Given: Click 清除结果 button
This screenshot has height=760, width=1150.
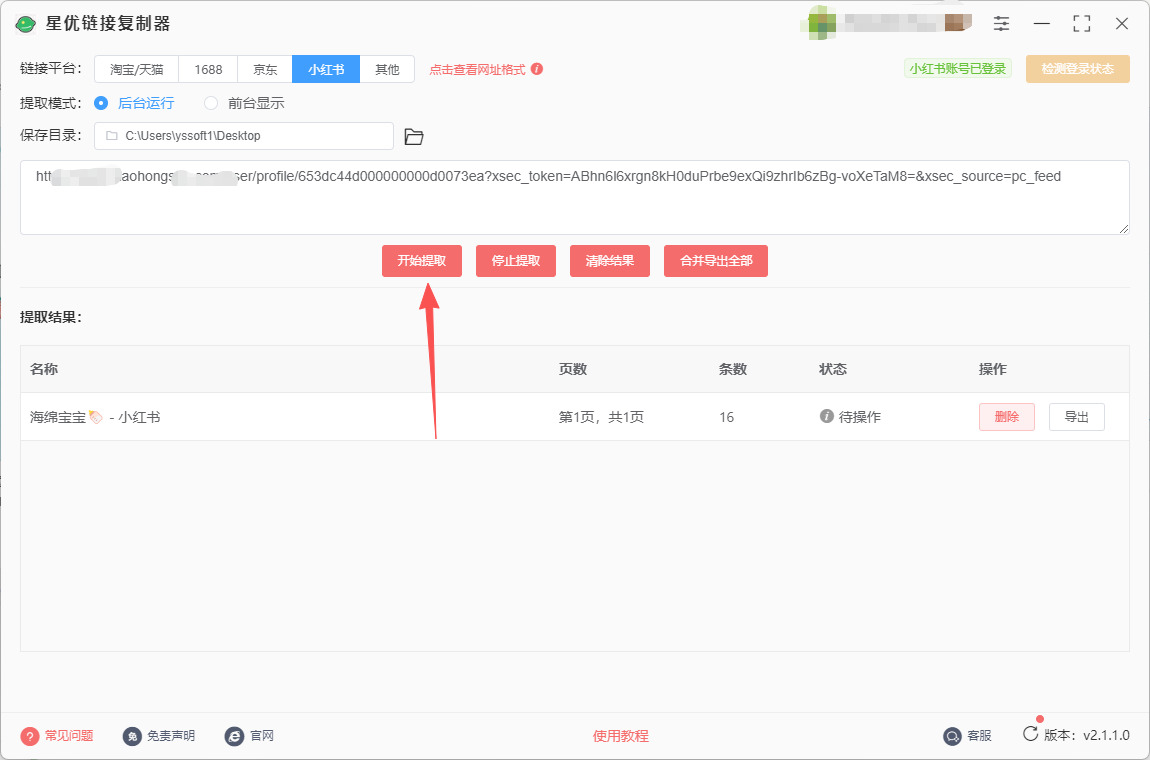Looking at the screenshot, I should click(609, 261).
